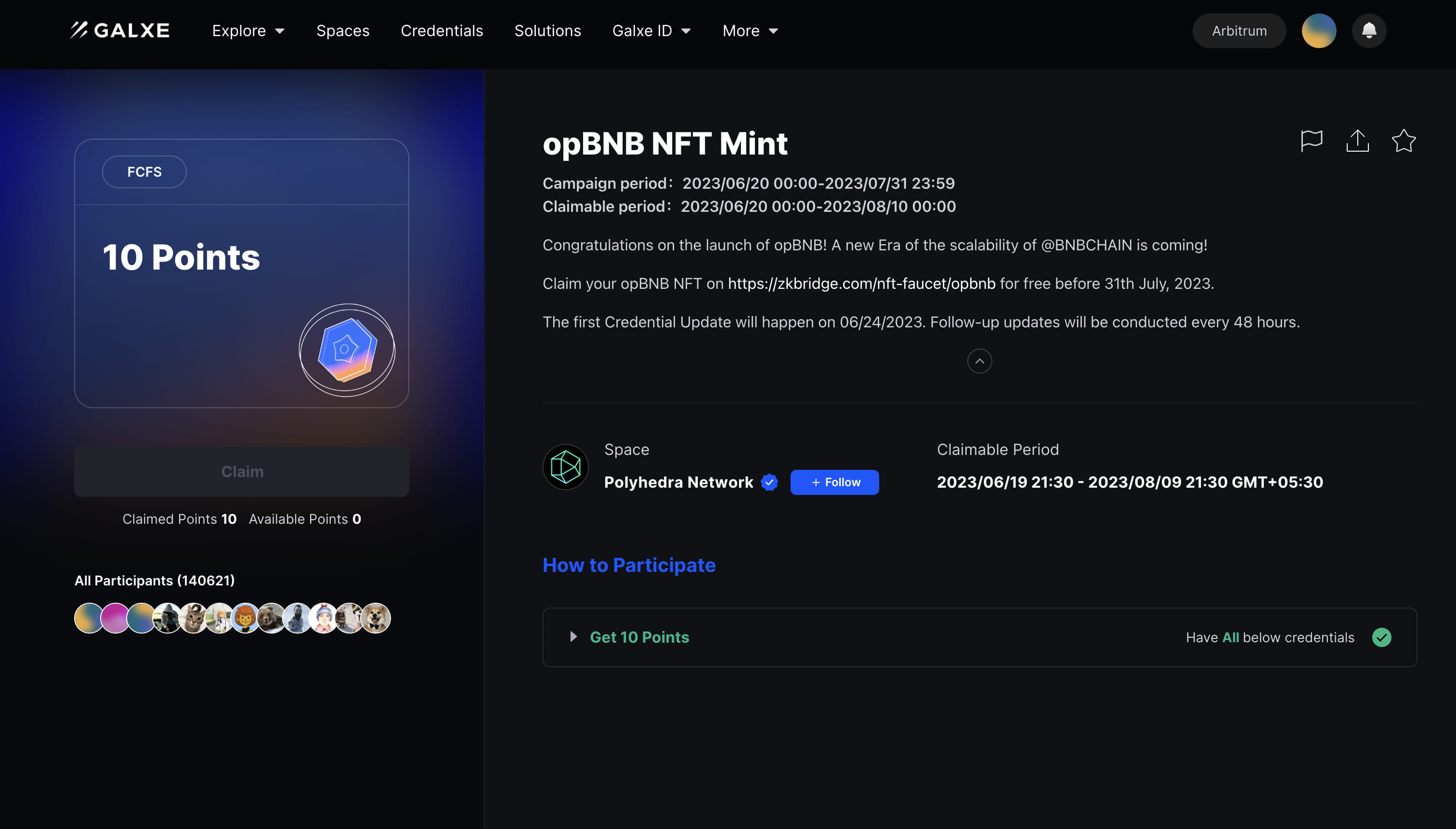Click the Polyhedra verified badge

[x=769, y=482]
